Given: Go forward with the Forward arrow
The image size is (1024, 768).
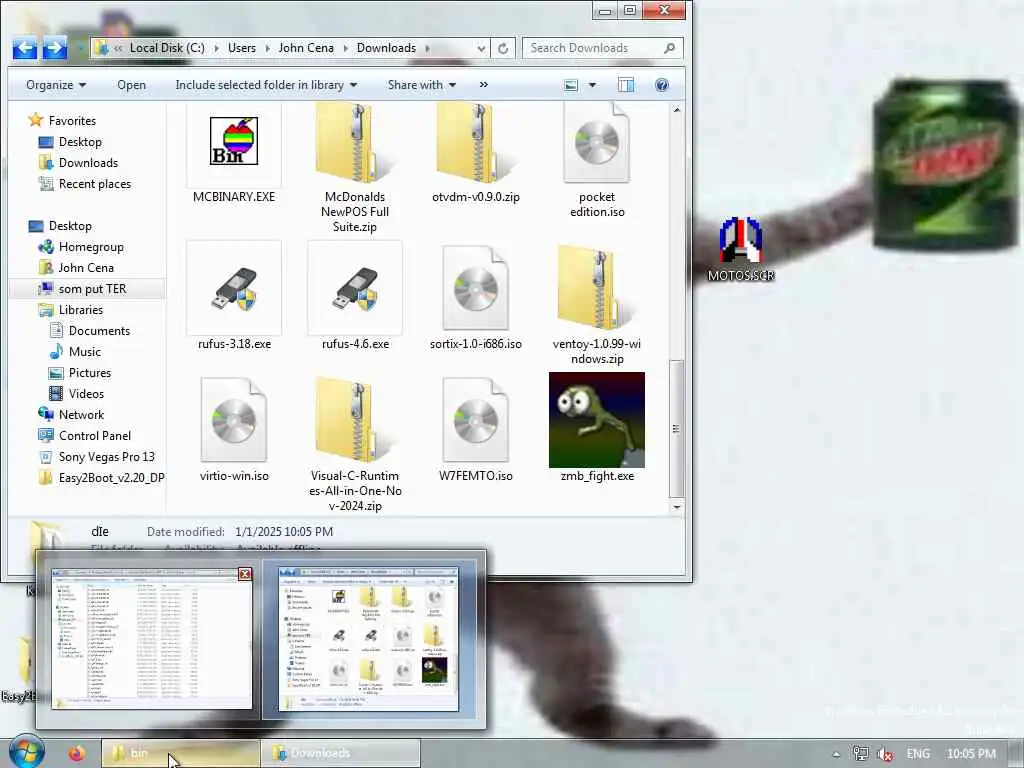Looking at the screenshot, I should click(x=55, y=48).
